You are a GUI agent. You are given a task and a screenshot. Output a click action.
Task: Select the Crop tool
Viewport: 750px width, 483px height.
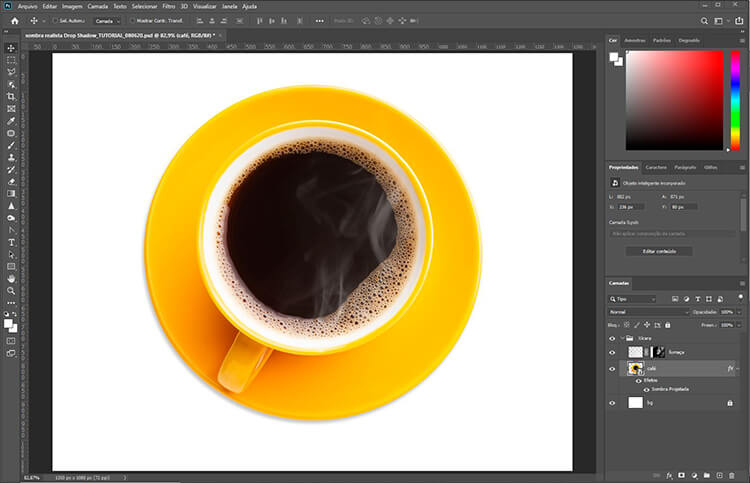[11, 97]
